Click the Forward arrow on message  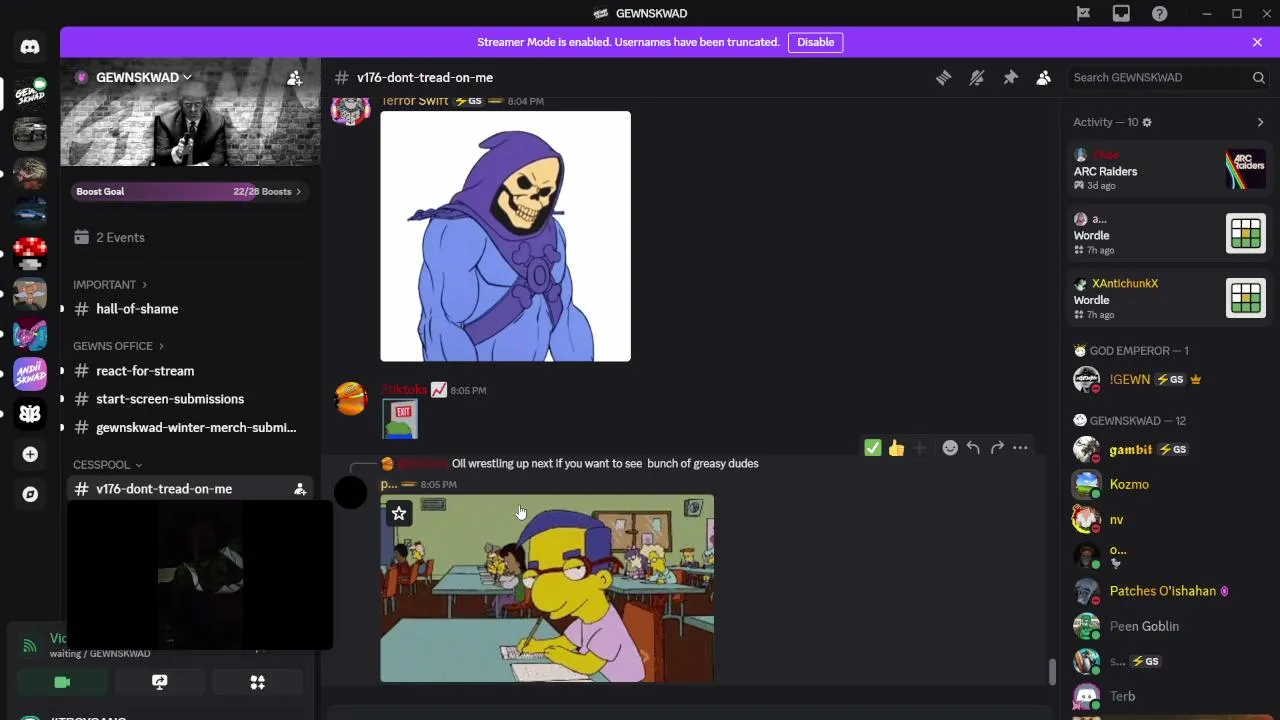997,448
